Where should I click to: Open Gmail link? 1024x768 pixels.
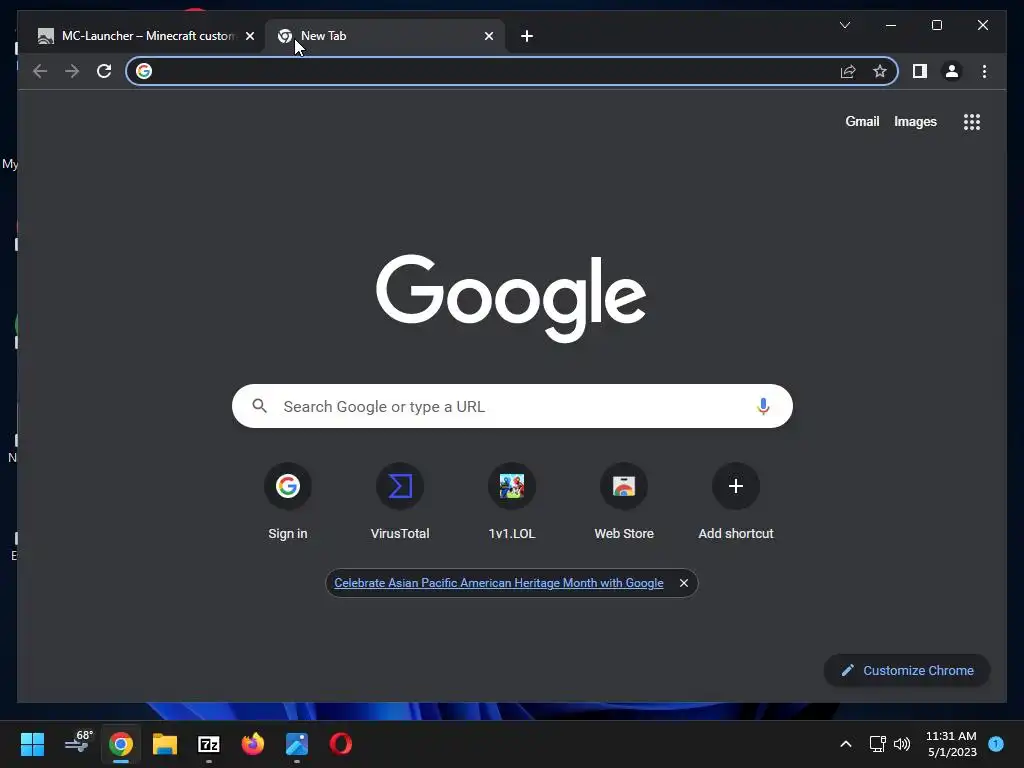(x=862, y=121)
